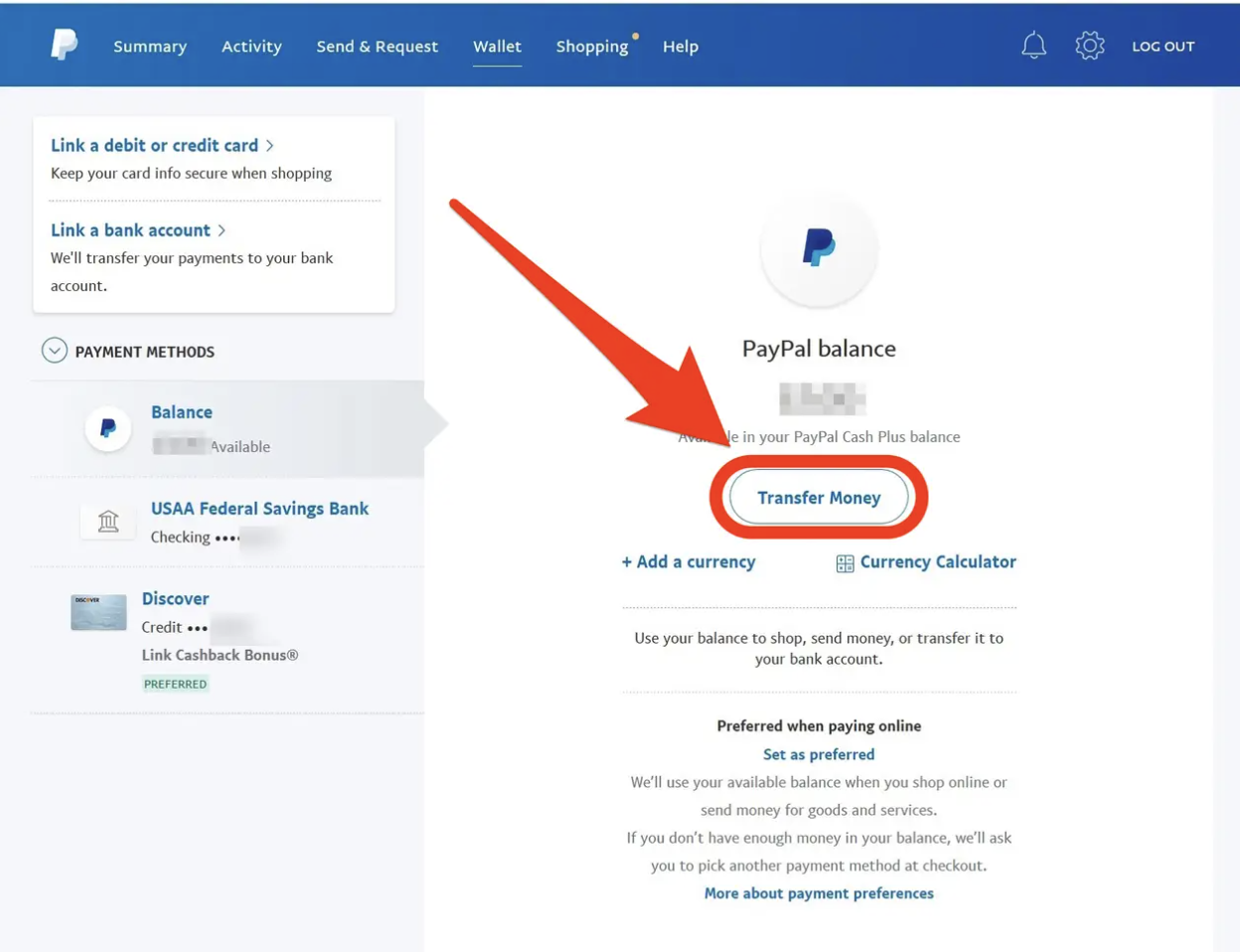
Task: Click the Transfer Money button
Action: click(819, 497)
